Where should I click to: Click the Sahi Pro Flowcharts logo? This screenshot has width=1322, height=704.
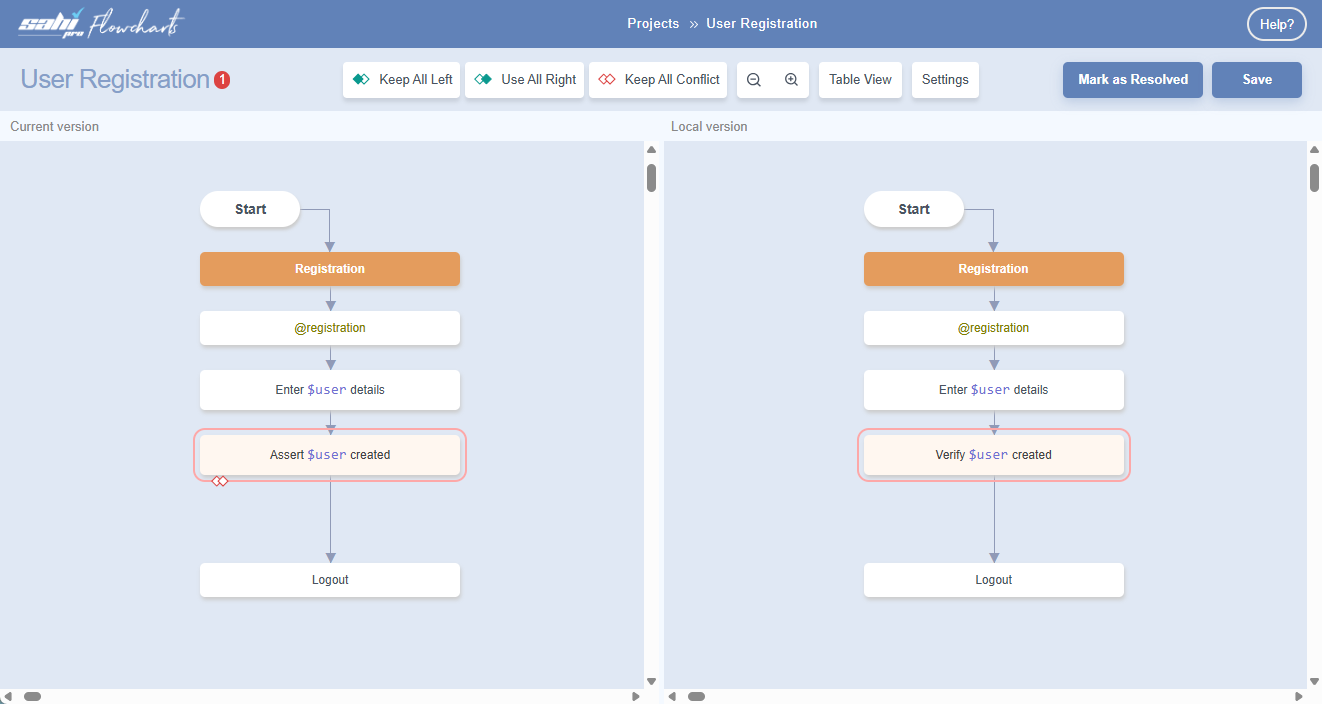point(101,24)
